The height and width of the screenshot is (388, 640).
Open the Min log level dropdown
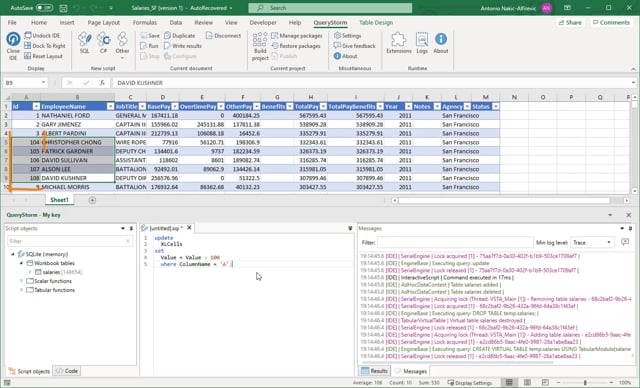click(x=592, y=242)
